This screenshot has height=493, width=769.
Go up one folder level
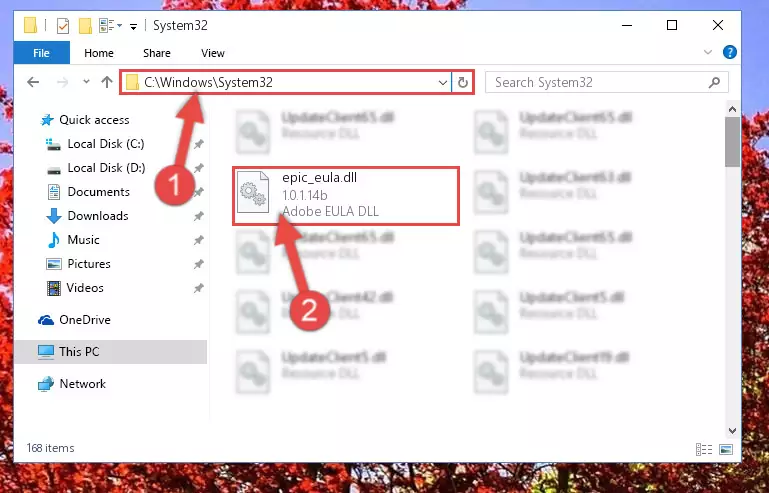pos(106,82)
